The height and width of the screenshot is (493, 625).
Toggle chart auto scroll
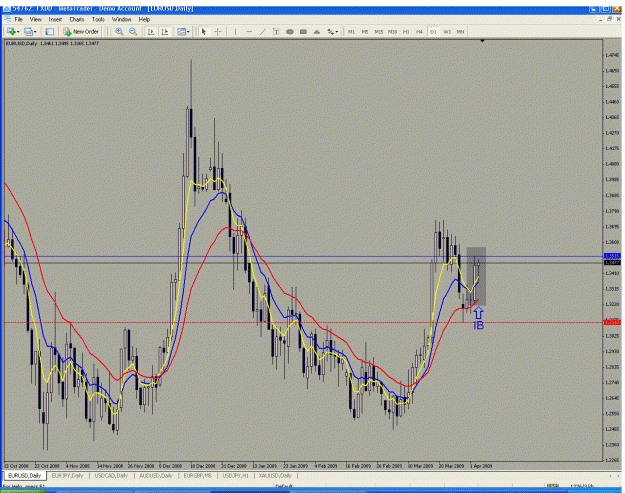(x=151, y=32)
